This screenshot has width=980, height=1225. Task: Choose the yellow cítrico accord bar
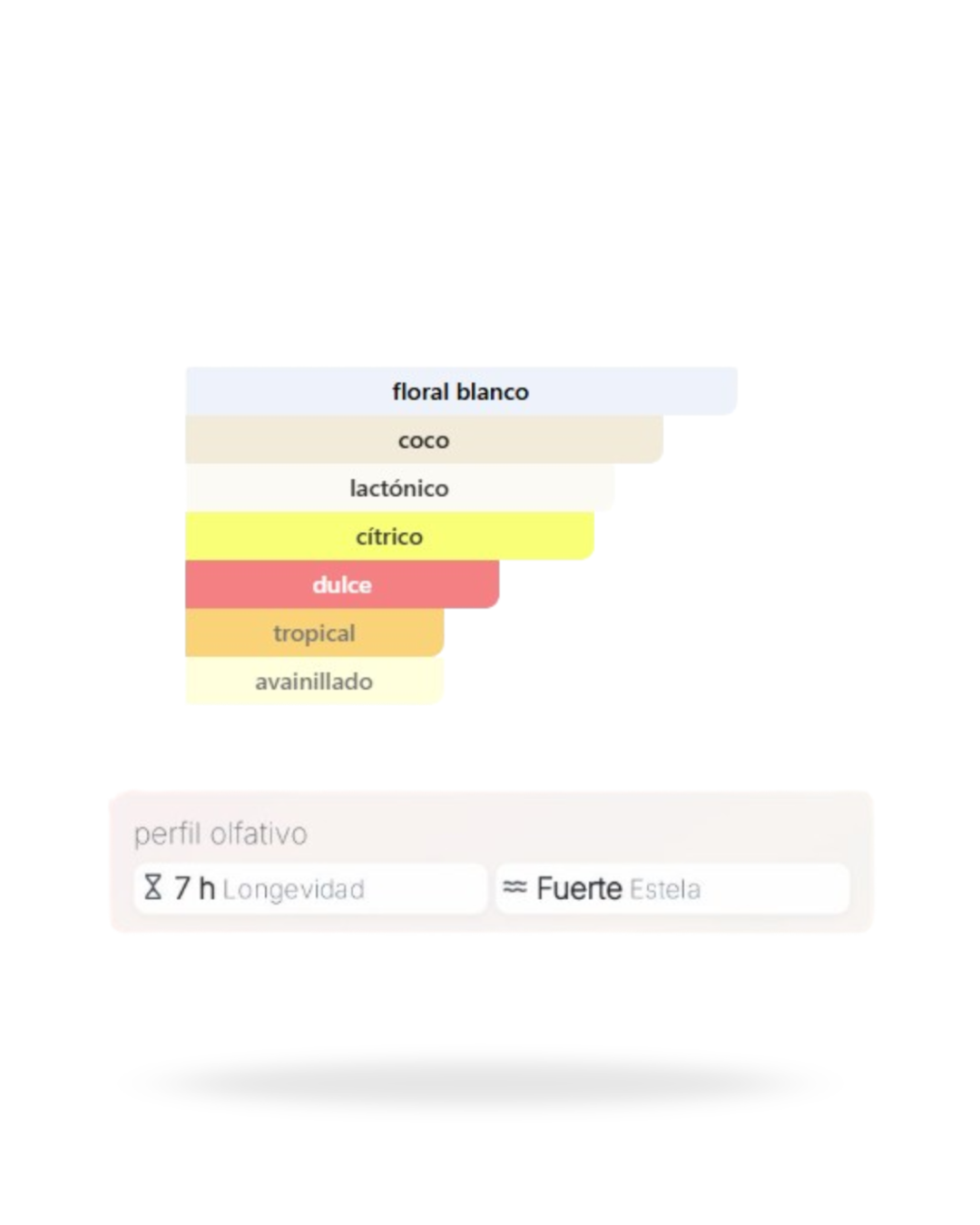pyautogui.click(x=389, y=536)
